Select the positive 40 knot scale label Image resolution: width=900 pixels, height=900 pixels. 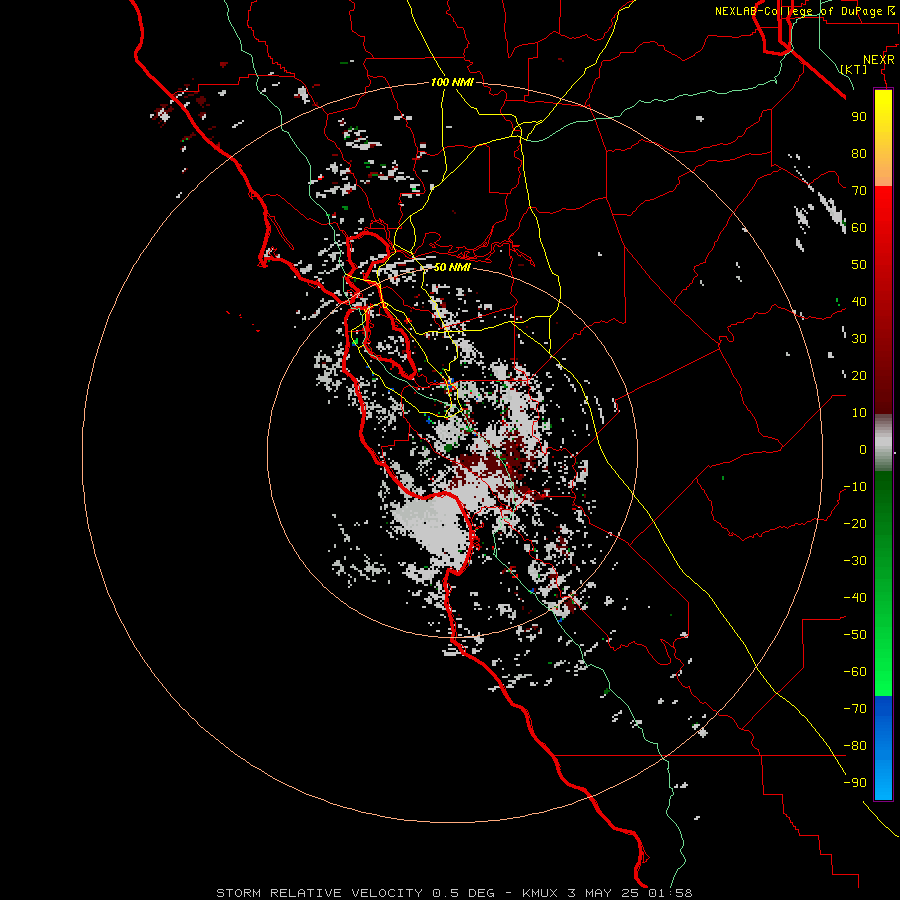pos(859,302)
